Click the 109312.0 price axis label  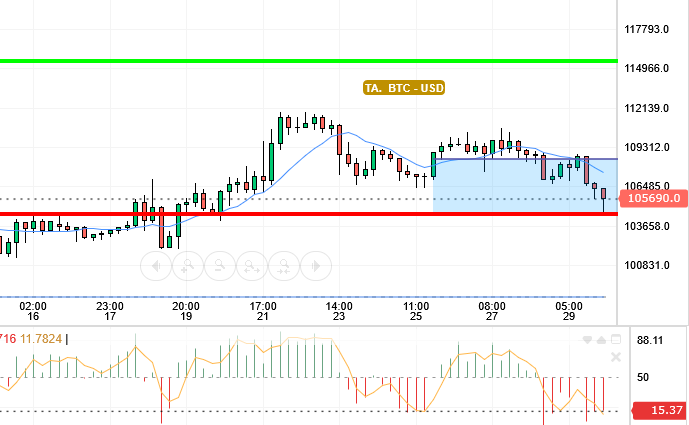tap(646, 147)
